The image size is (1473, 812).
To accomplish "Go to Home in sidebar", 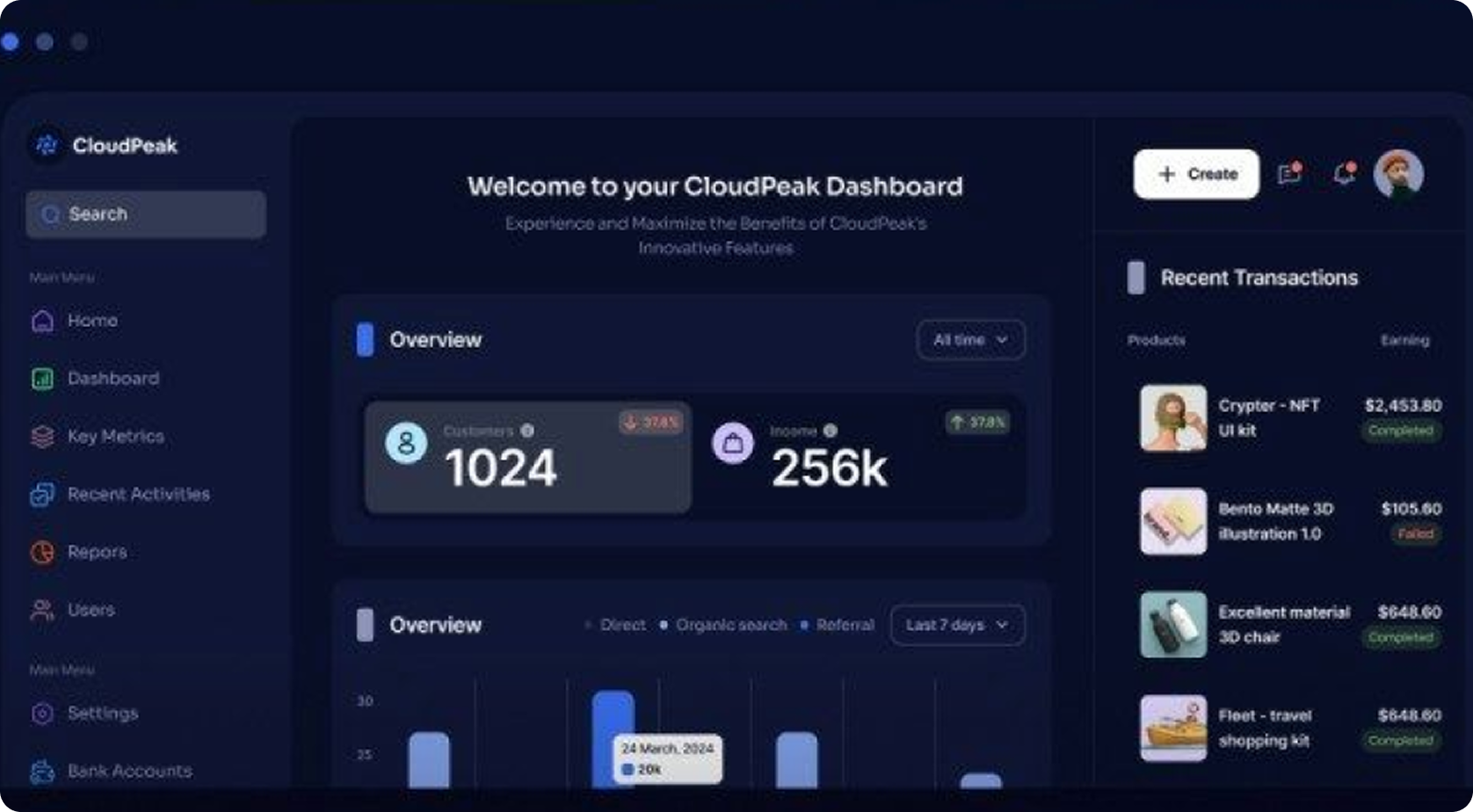I will (x=92, y=321).
